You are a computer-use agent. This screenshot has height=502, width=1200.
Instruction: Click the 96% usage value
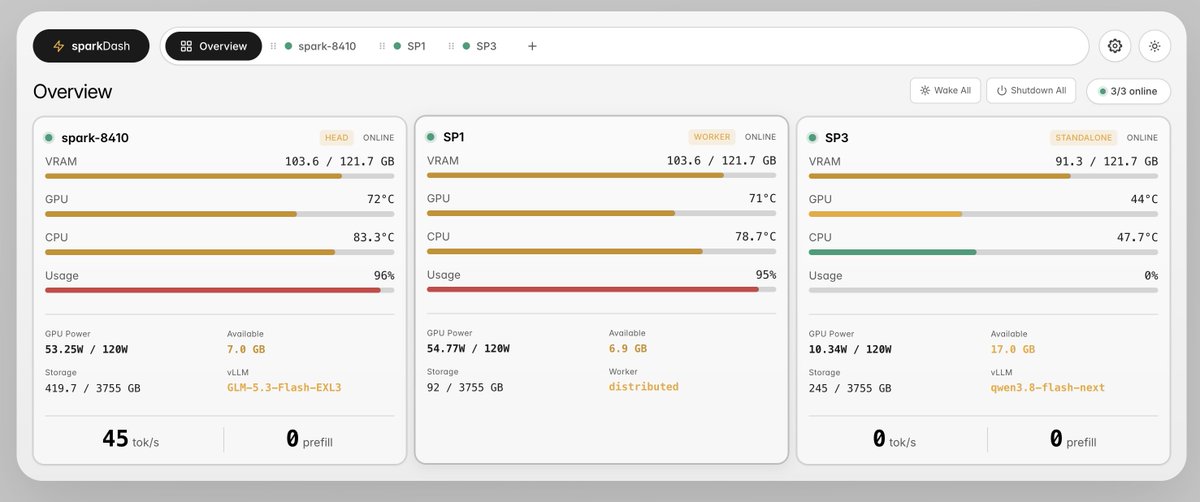click(384, 275)
